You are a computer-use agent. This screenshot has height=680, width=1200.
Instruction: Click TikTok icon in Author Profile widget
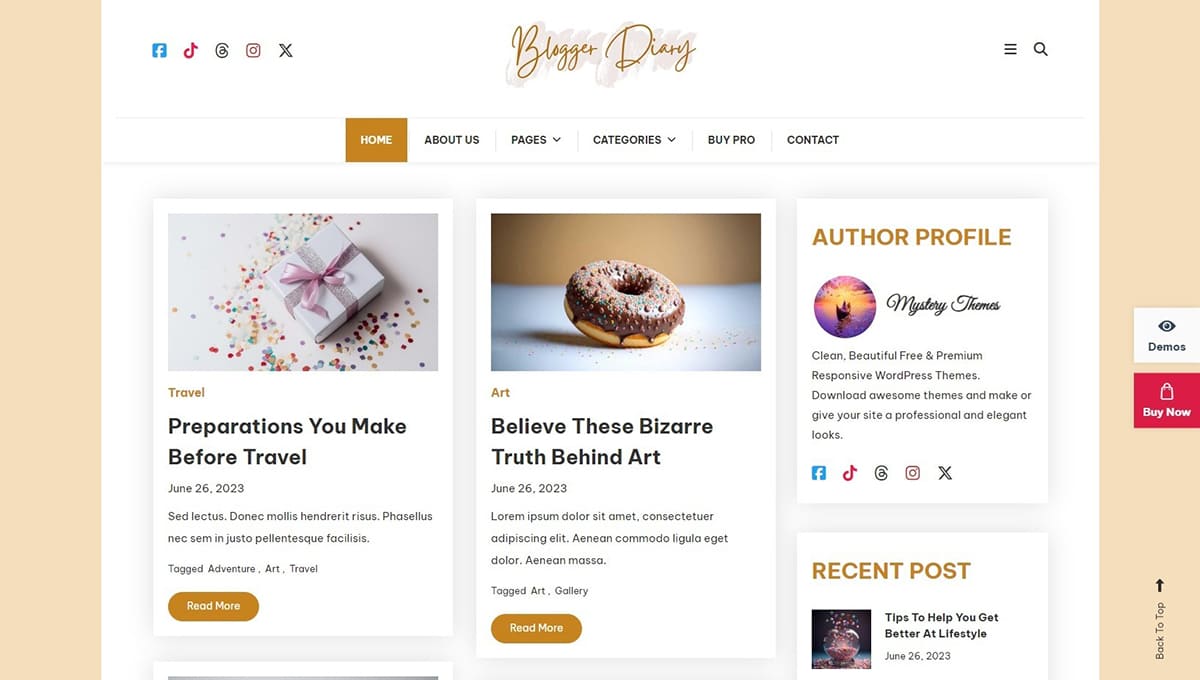tap(850, 473)
